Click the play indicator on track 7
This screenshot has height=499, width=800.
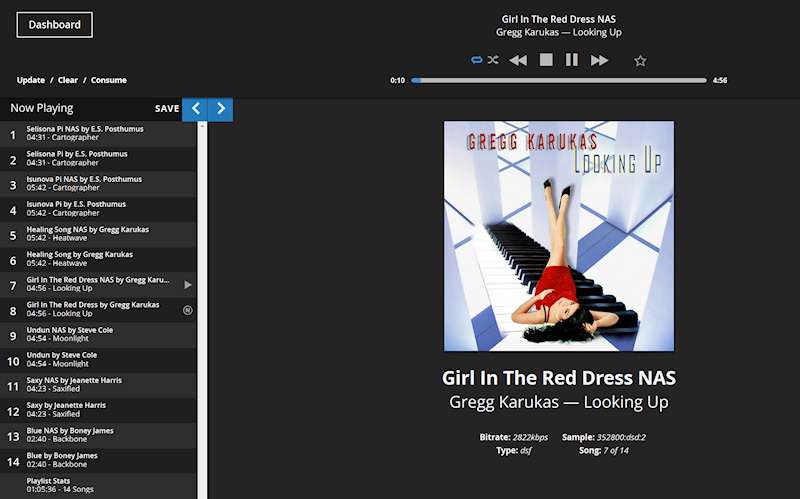(188, 285)
